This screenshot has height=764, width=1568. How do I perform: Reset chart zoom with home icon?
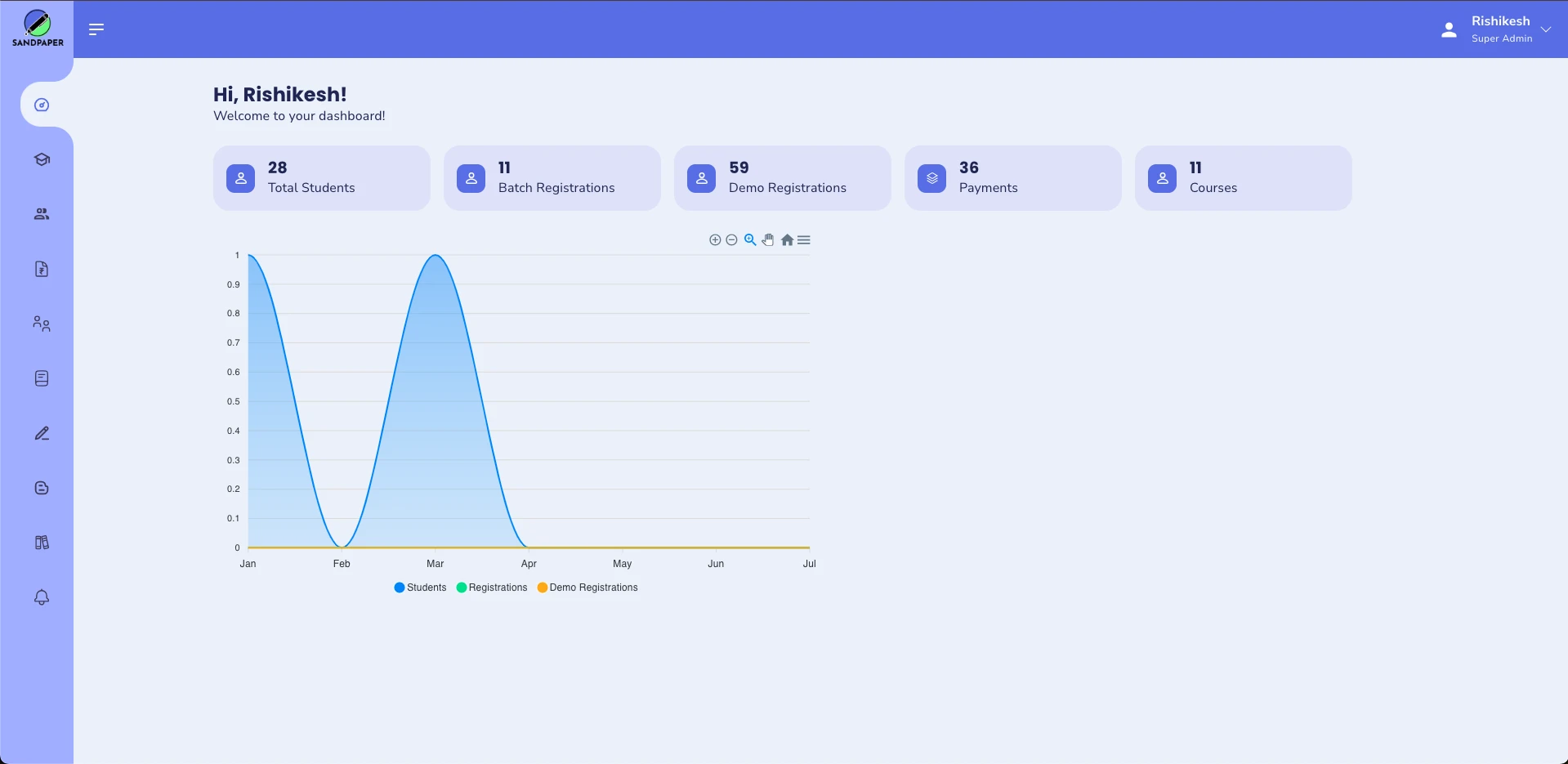pyautogui.click(x=787, y=240)
